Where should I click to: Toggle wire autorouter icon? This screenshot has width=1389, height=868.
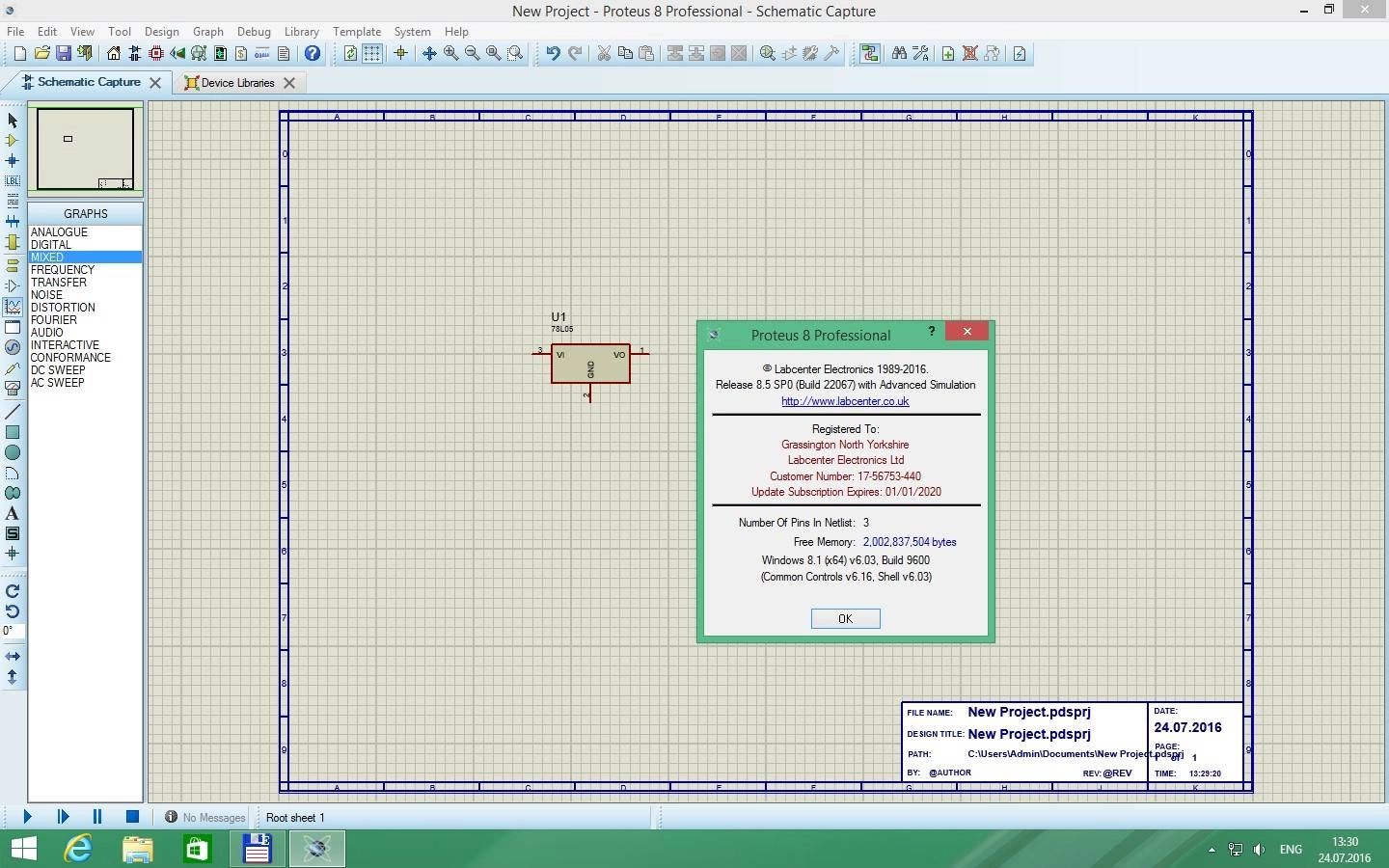pos(870,53)
